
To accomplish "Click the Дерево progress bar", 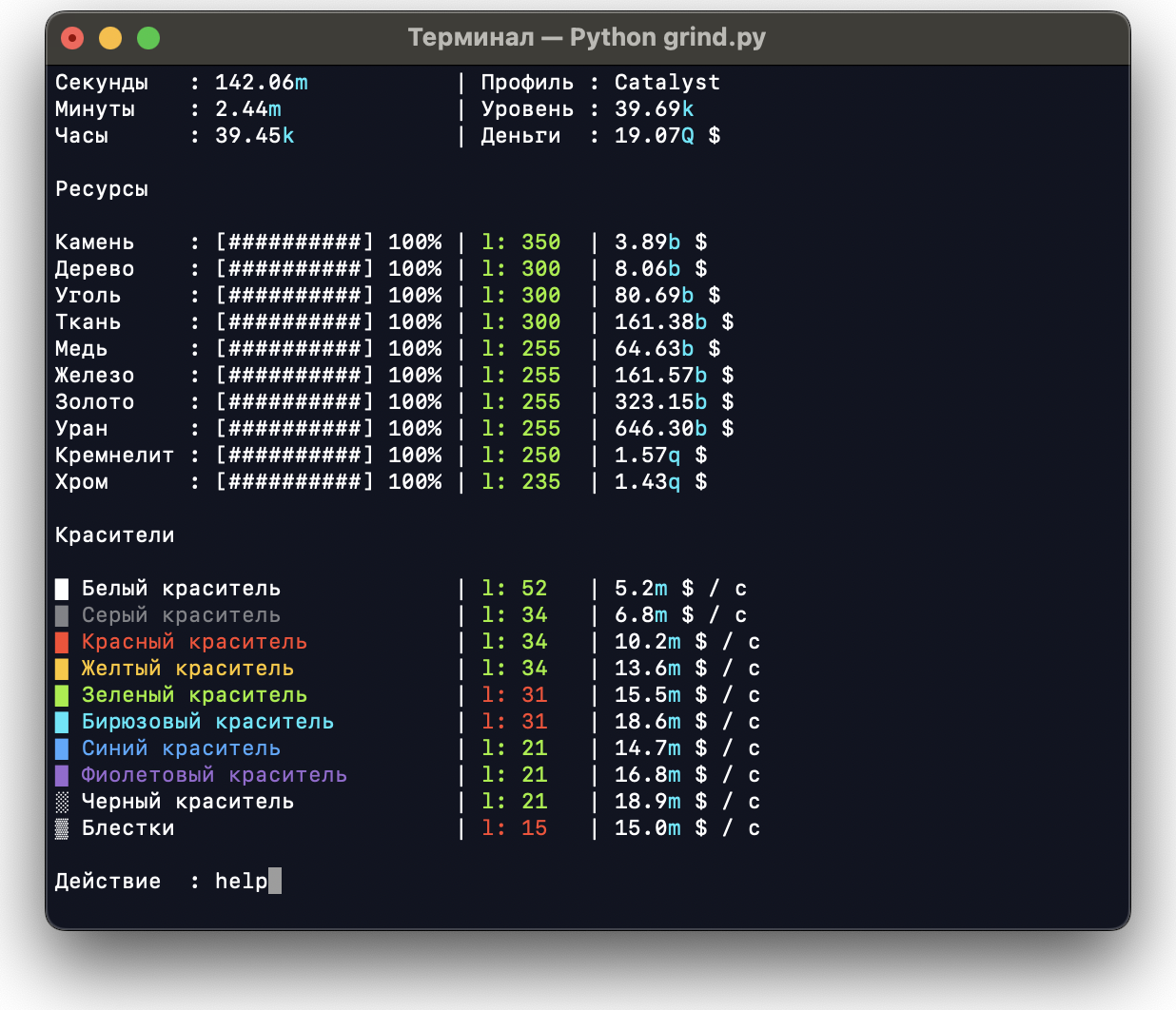I will click(x=295, y=269).
